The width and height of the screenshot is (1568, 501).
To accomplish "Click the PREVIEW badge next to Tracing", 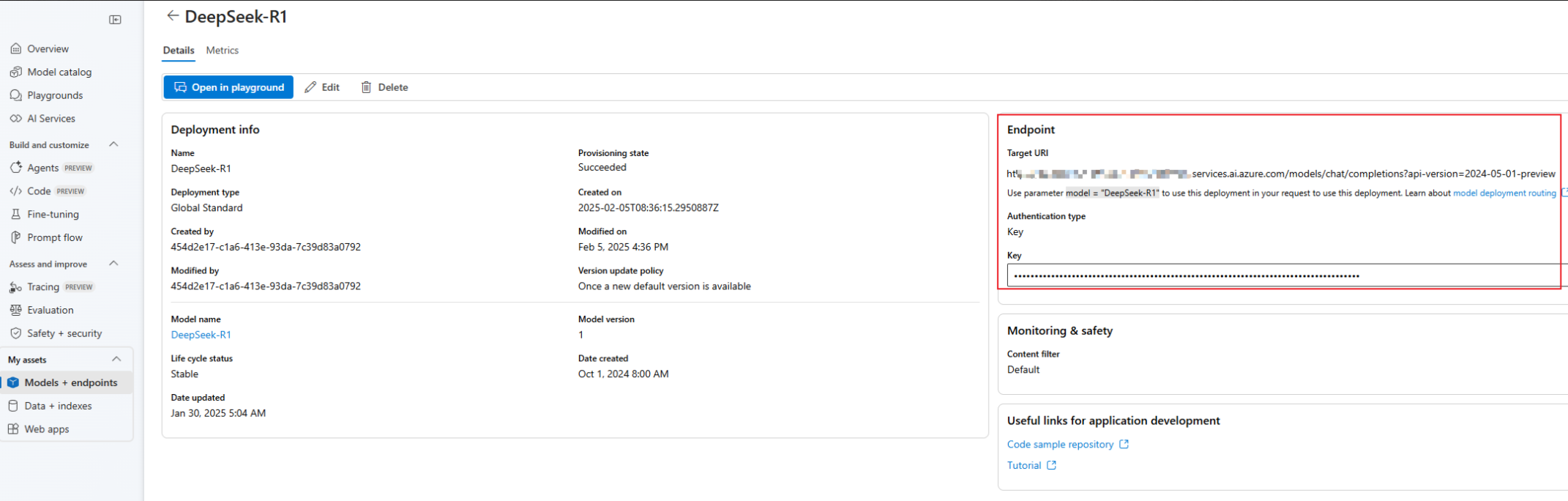I will (79, 287).
